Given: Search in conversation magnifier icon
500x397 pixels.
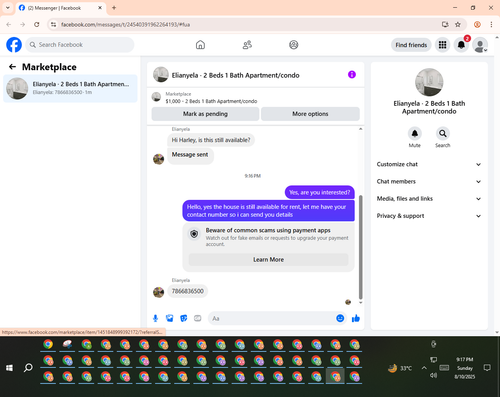Looking at the screenshot, I should click(x=443, y=134).
